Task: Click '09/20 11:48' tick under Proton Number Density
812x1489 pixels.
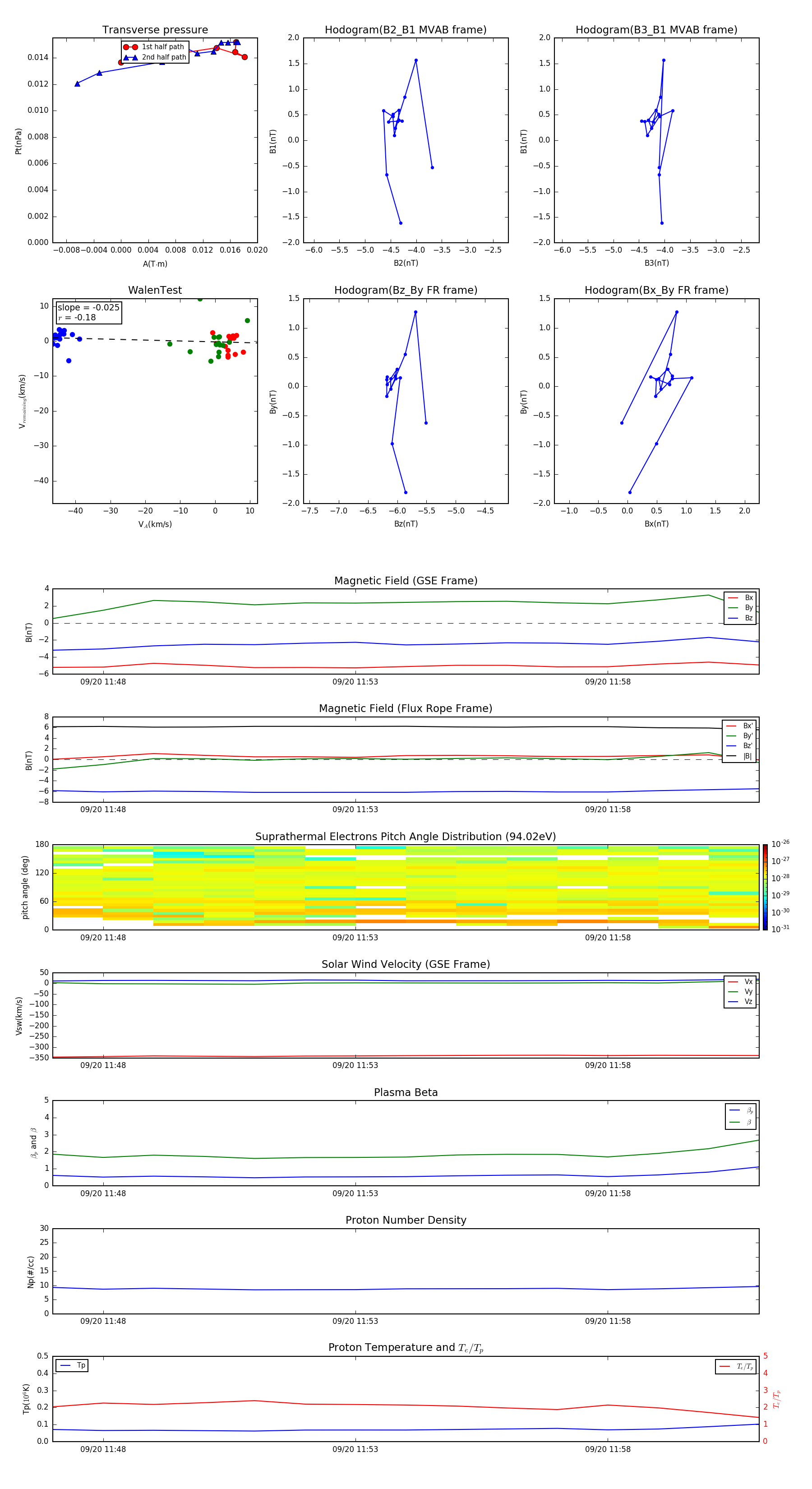Action: pos(103,1322)
